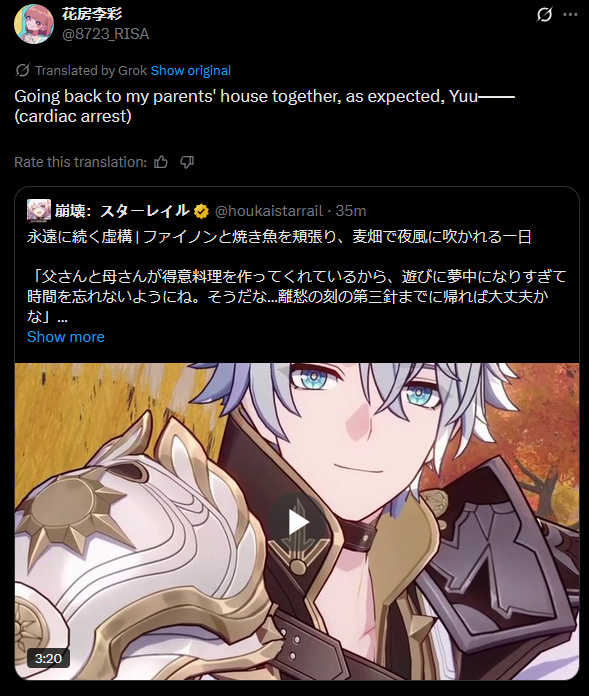
Task: Open the three-dot more options menu
Action: [570, 15]
